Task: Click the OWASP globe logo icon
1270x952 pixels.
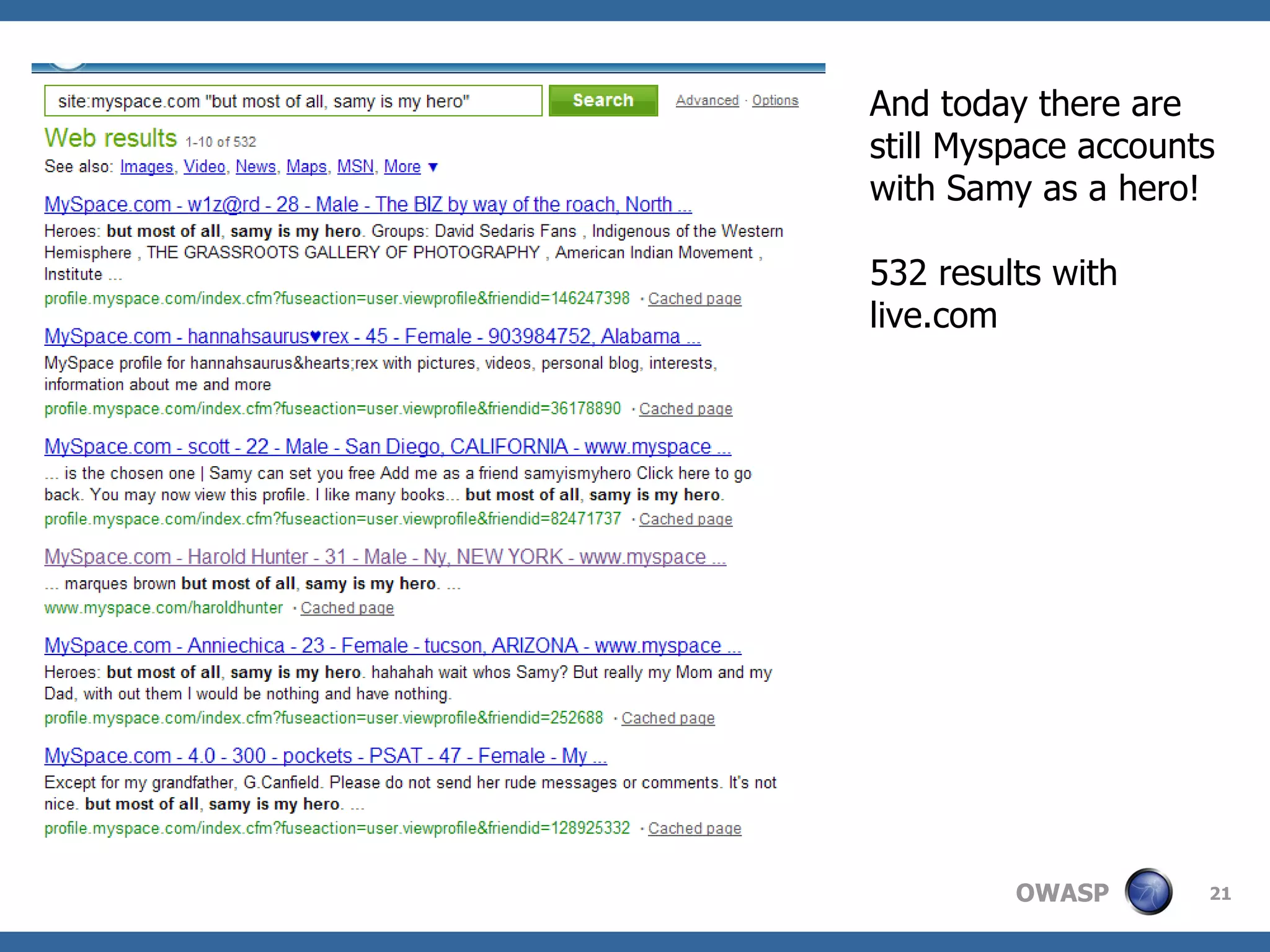Action: click(1148, 892)
